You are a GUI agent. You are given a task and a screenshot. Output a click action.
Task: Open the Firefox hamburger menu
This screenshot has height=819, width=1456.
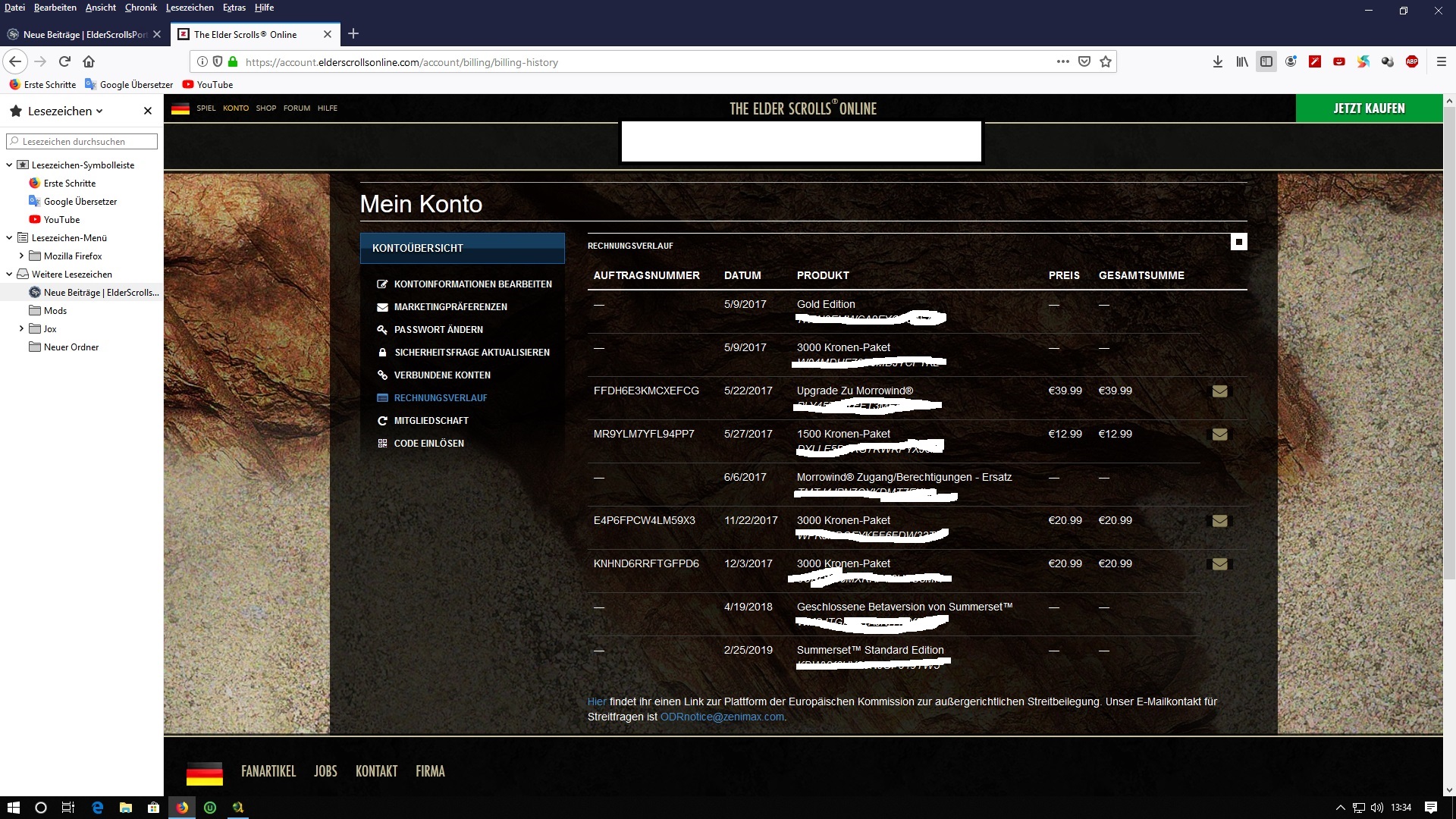click(x=1441, y=61)
